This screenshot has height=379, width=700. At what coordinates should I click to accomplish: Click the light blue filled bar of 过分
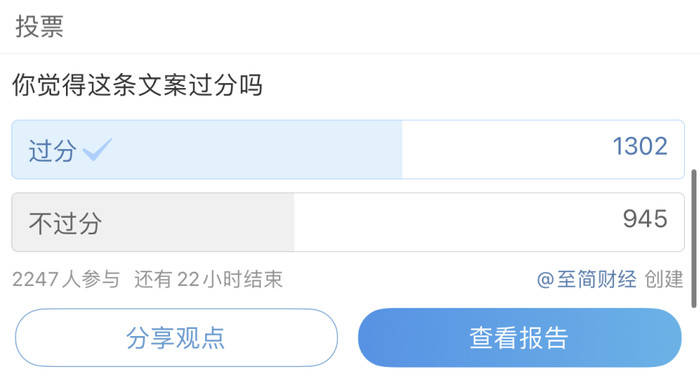(x=207, y=150)
